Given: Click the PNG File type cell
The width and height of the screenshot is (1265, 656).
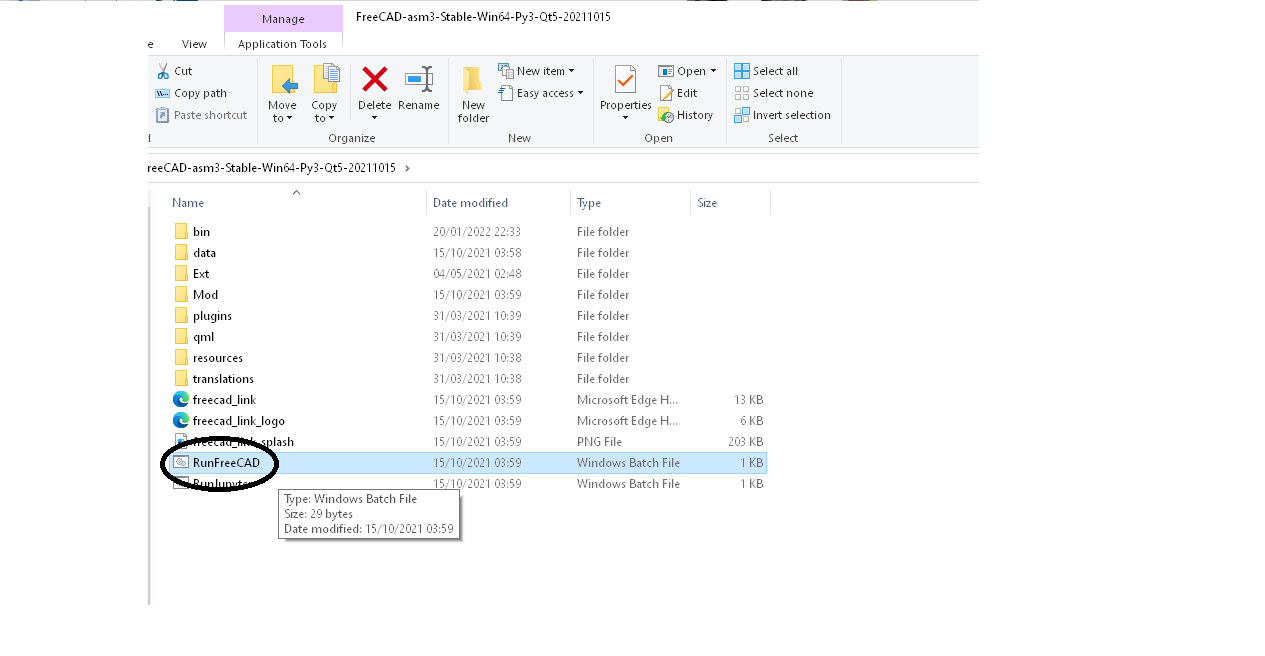Looking at the screenshot, I should [599, 442].
